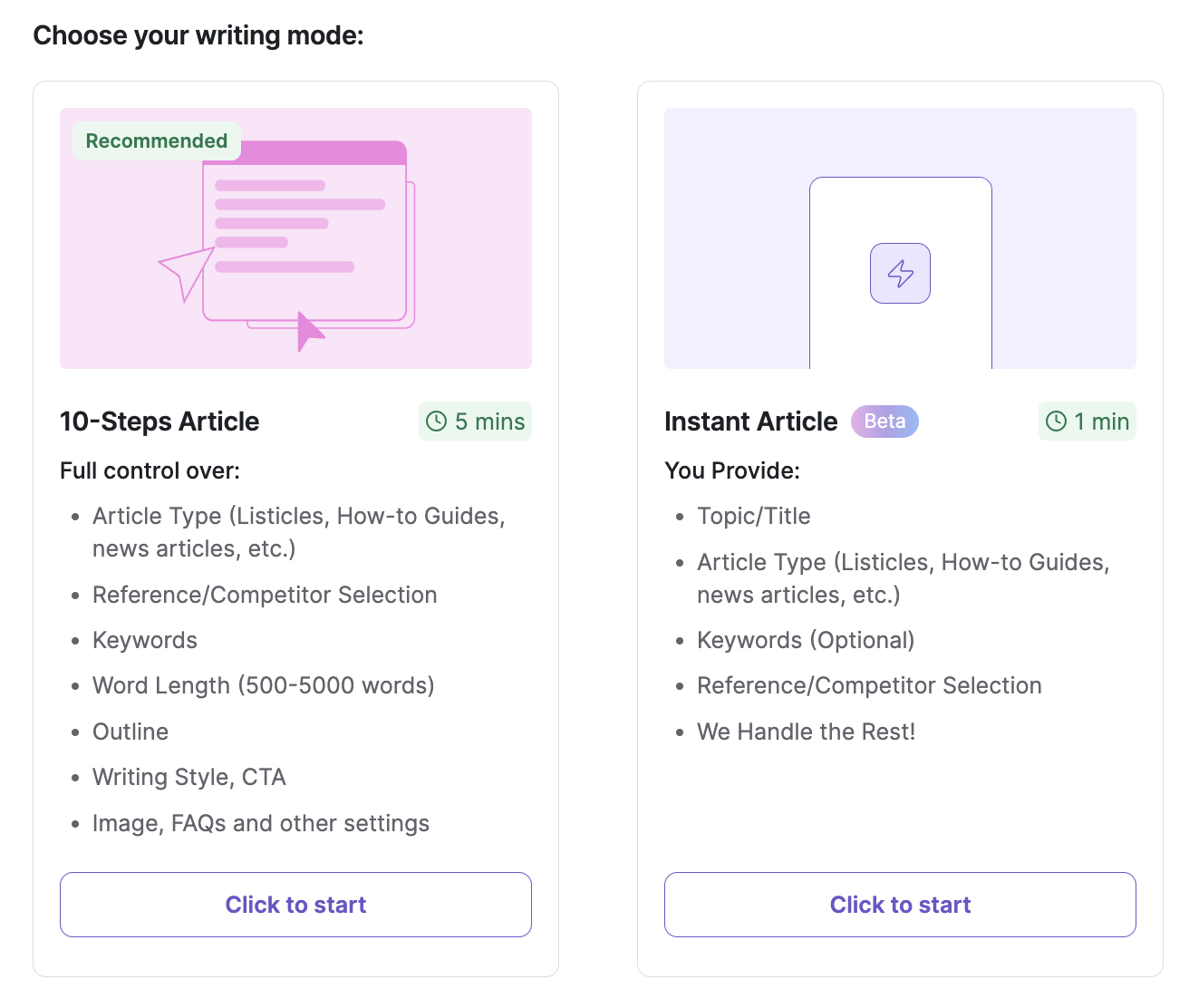Click the lightning bolt icon on Instant Article card

[900, 273]
